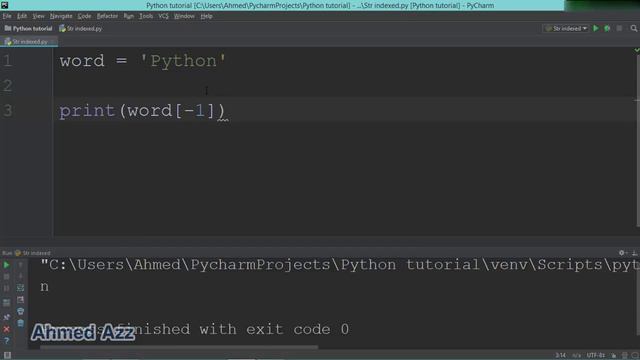Rerun using the Run panel green play icon
The image size is (640, 360).
(7, 265)
